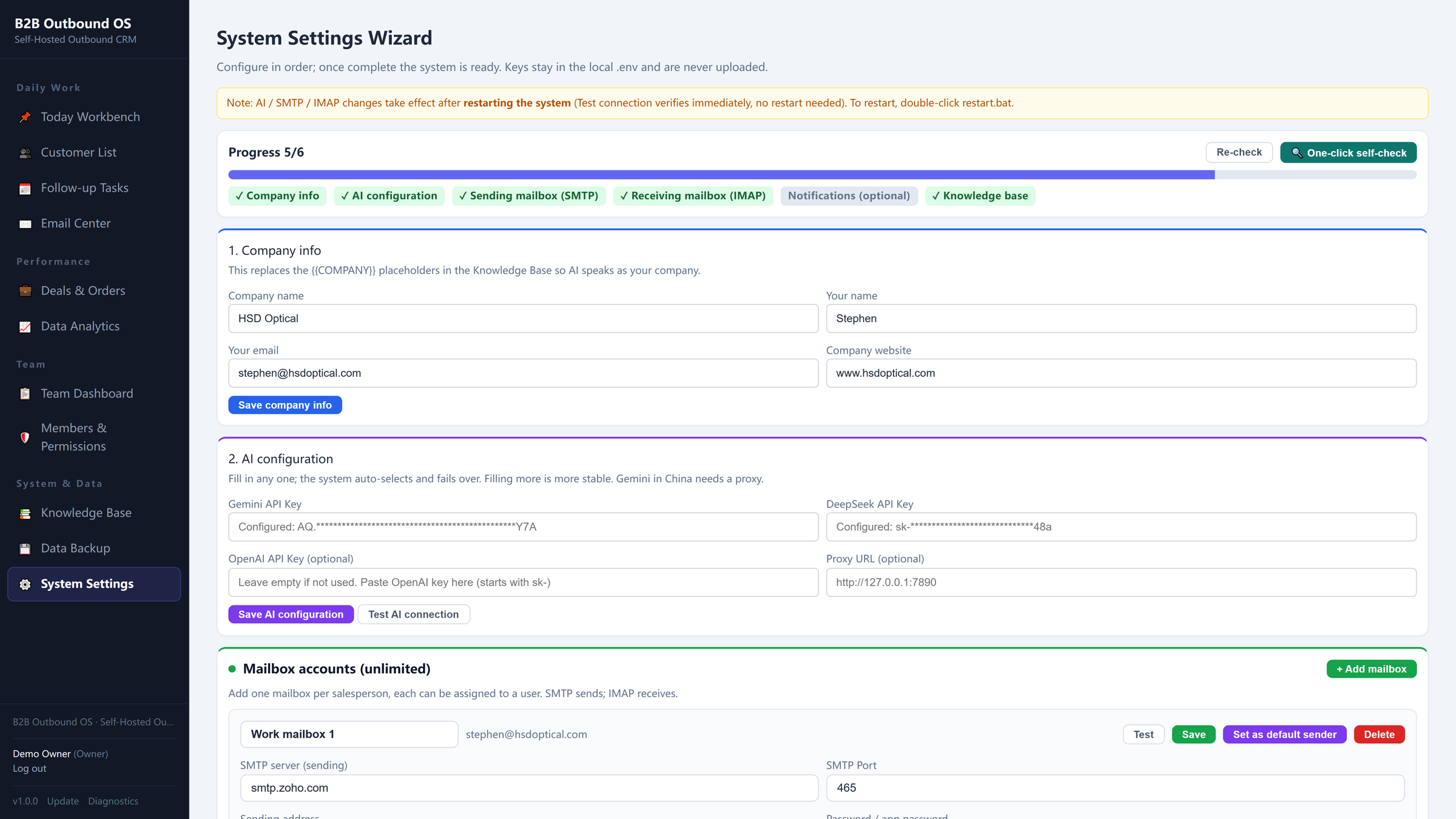Open Today Workbench pin icon
1456x819 pixels.
tap(25, 117)
